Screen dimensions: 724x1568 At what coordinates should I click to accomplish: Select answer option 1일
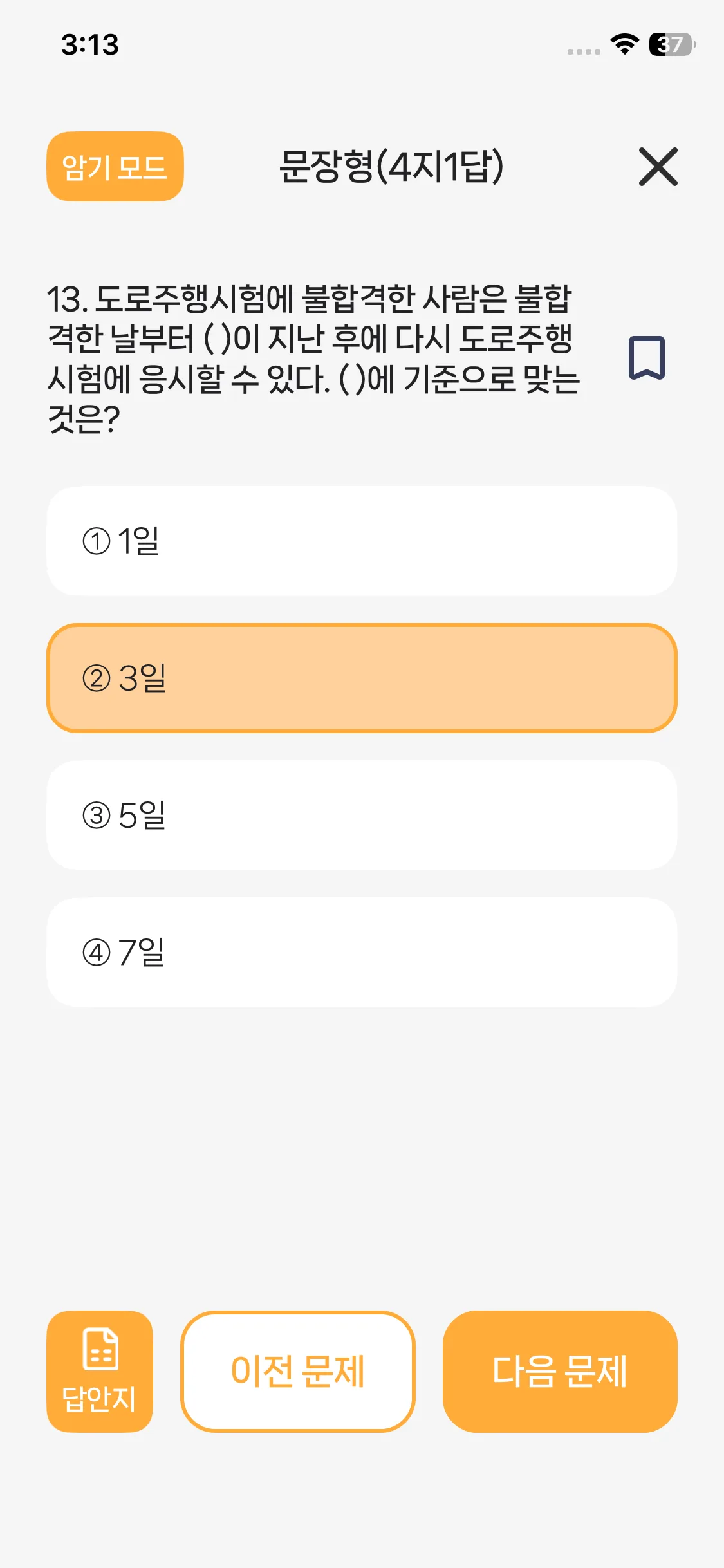(362, 541)
